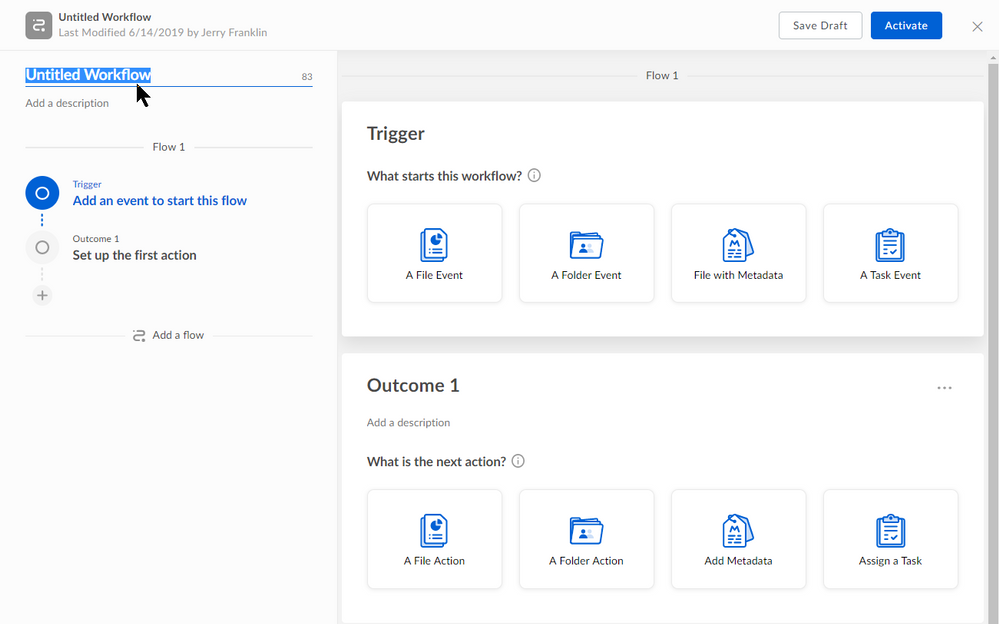999x624 pixels.
Task: Click the plus icon to add another outcome
Action: tap(42, 295)
